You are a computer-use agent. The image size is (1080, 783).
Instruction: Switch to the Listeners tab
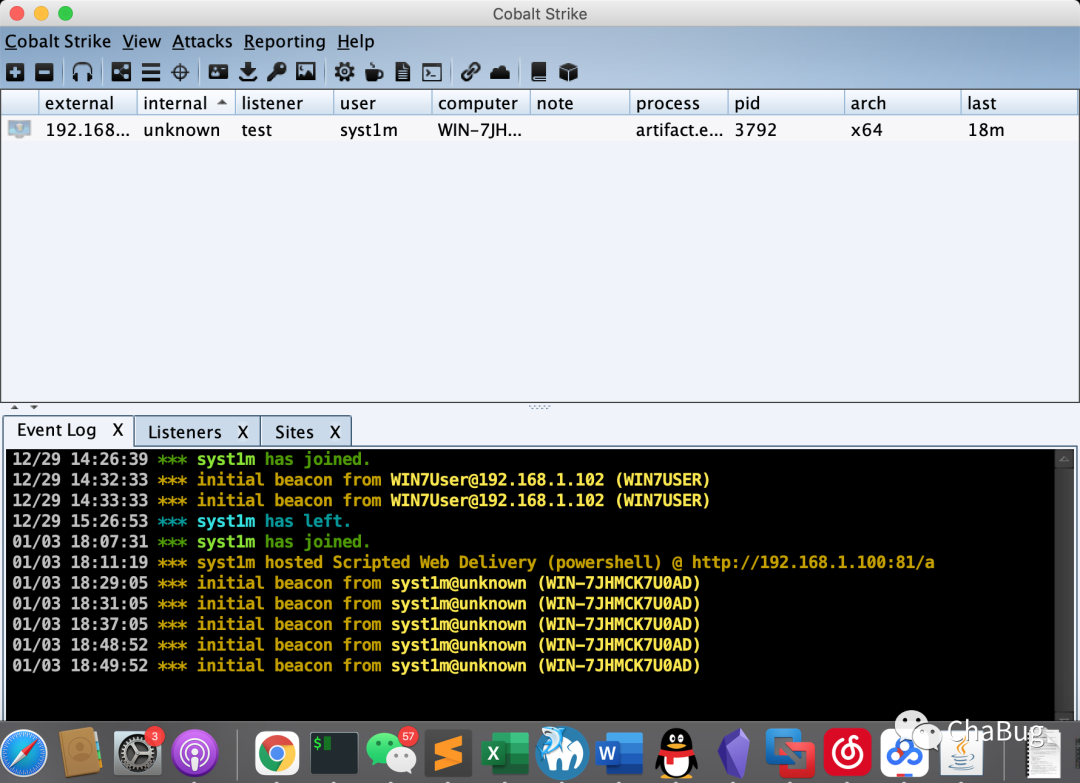click(x=185, y=432)
